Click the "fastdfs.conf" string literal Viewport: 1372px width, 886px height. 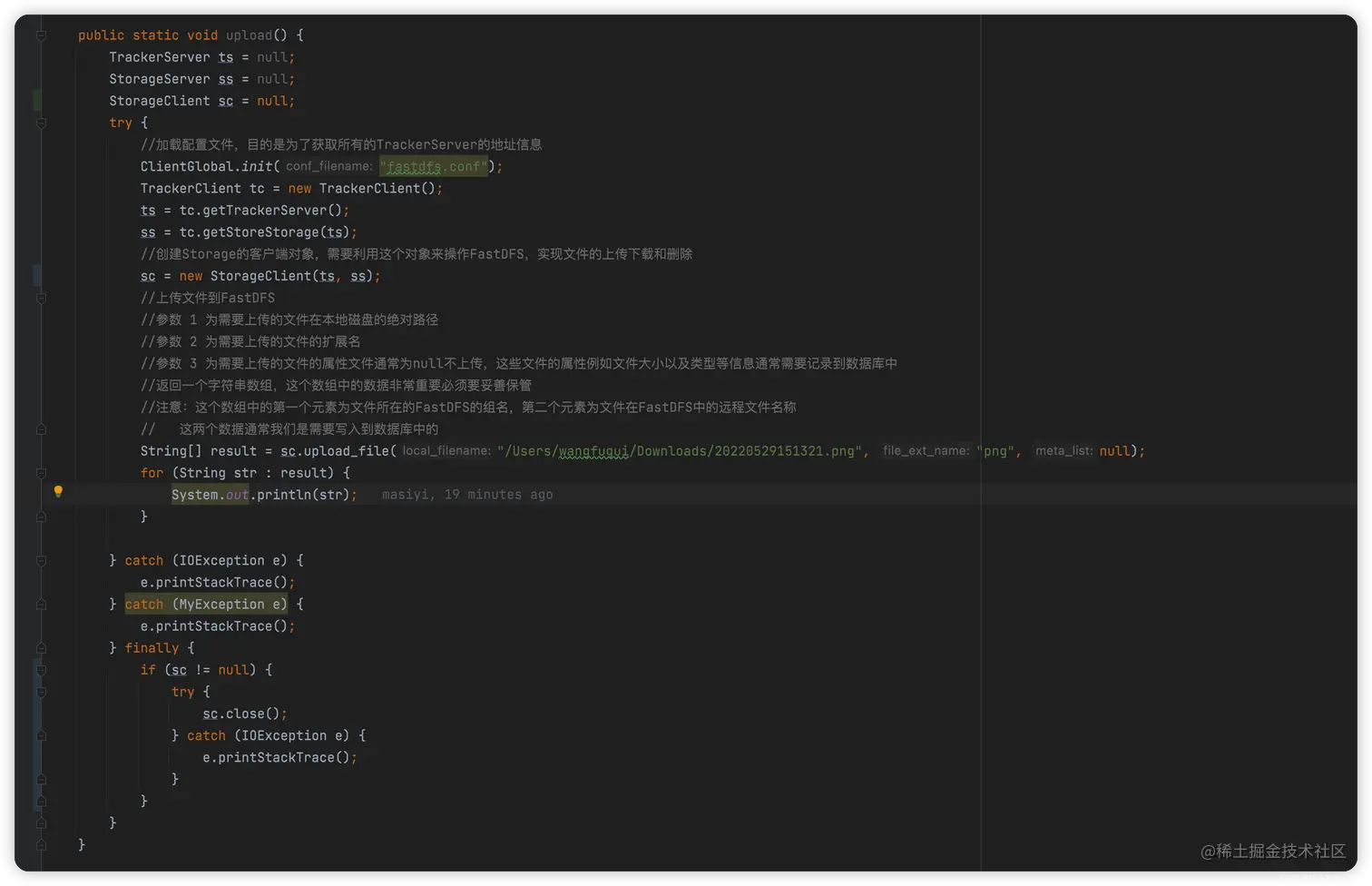434,167
